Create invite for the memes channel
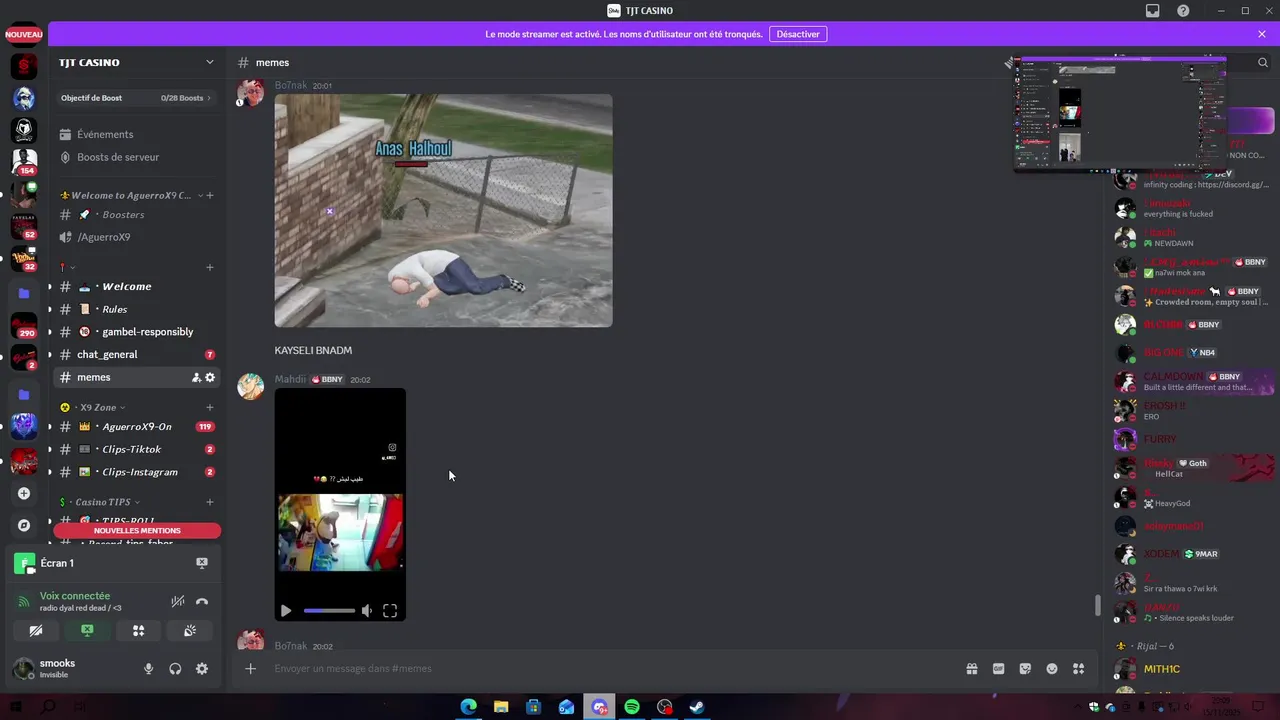The width and height of the screenshot is (1280, 720). 196,377
